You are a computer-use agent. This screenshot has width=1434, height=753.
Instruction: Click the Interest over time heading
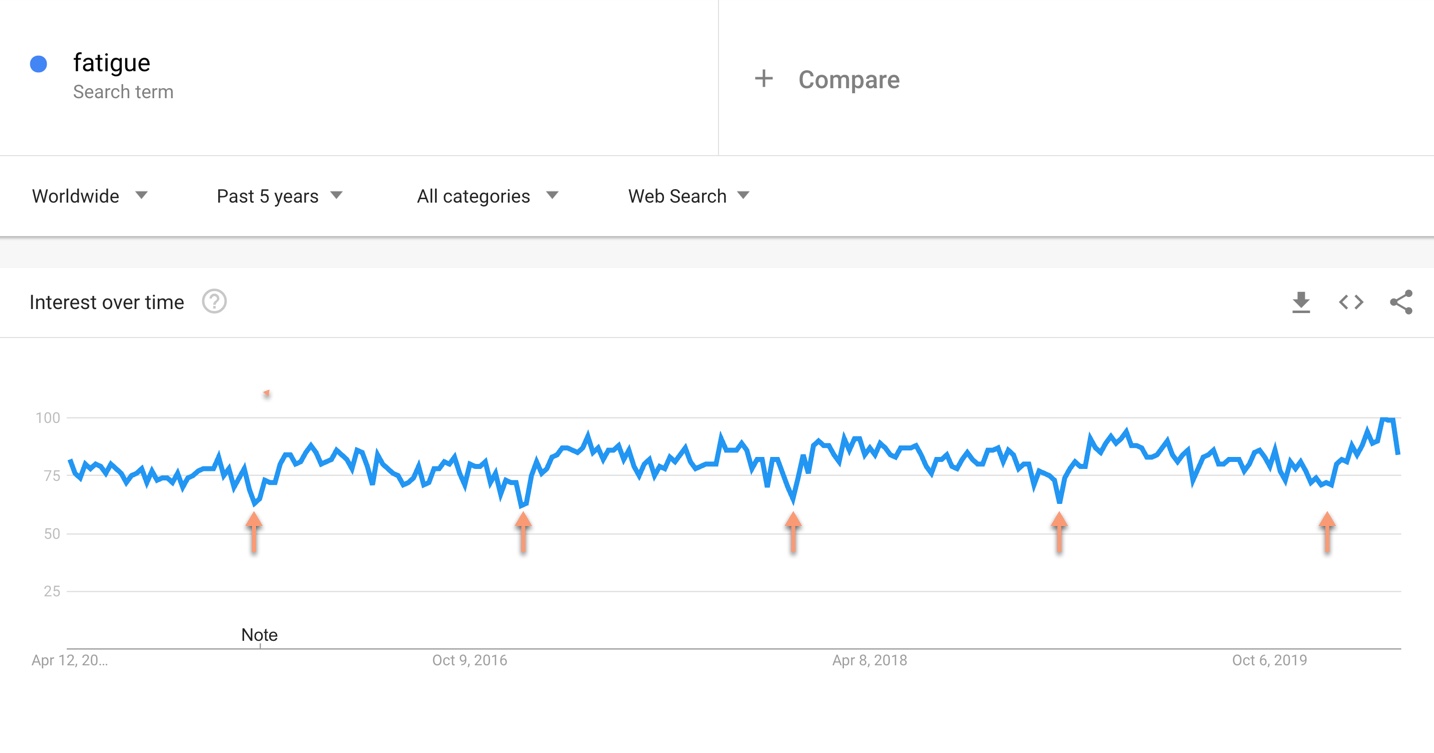107,302
